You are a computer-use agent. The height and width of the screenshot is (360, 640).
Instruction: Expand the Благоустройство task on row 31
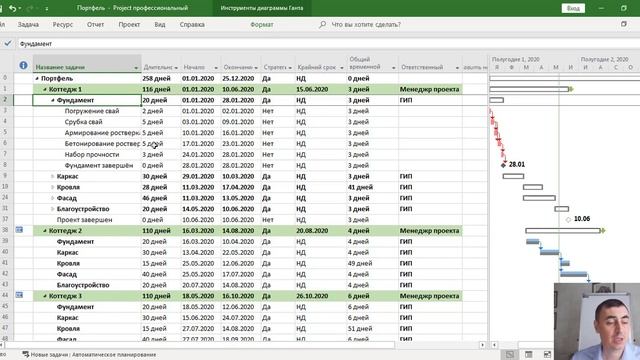tap(53, 209)
